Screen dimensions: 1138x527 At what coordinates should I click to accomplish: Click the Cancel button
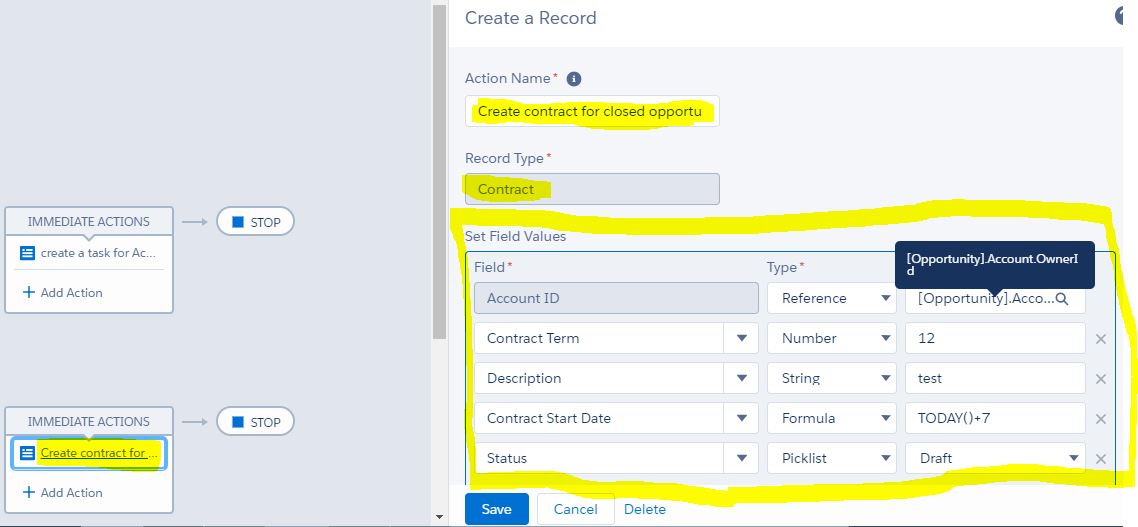coord(575,509)
